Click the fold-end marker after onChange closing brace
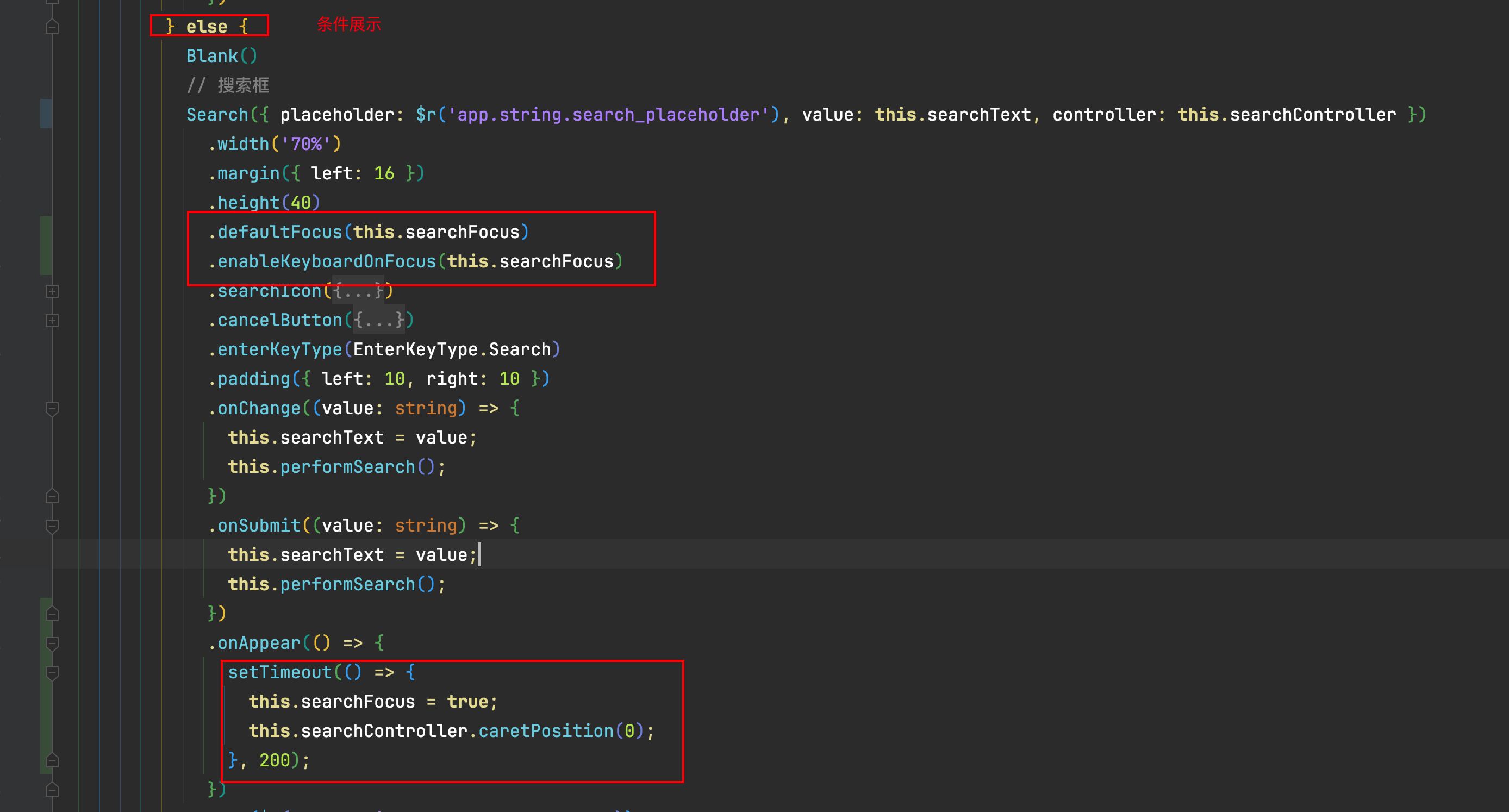 pyautogui.click(x=52, y=496)
